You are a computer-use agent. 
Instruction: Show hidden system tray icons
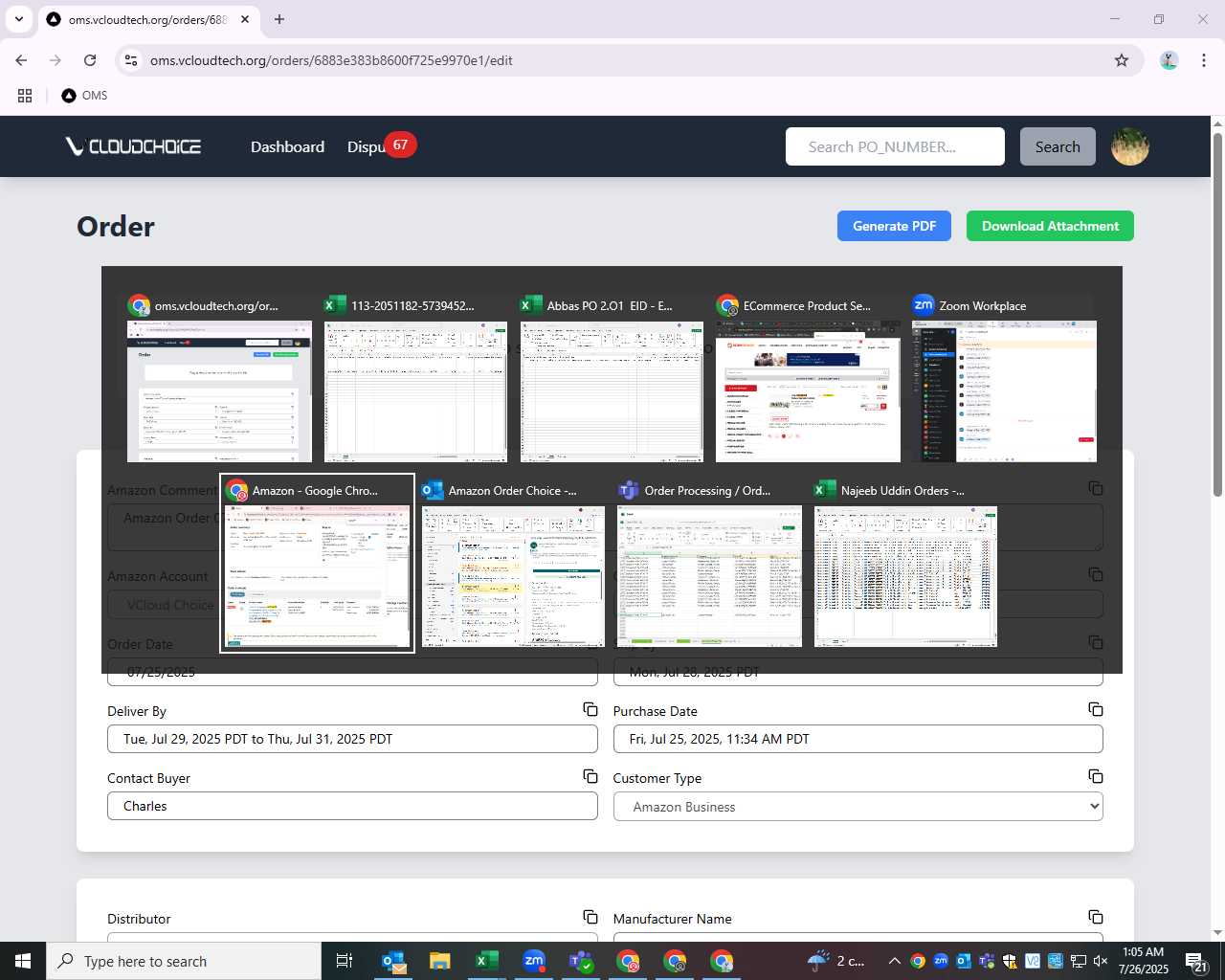tap(894, 961)
